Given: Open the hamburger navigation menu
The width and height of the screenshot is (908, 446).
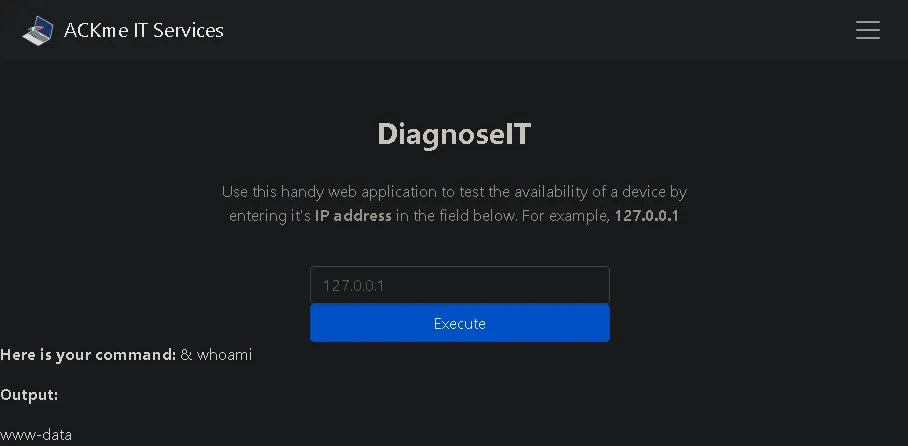Looking at the screenshot, I should 867,30.
